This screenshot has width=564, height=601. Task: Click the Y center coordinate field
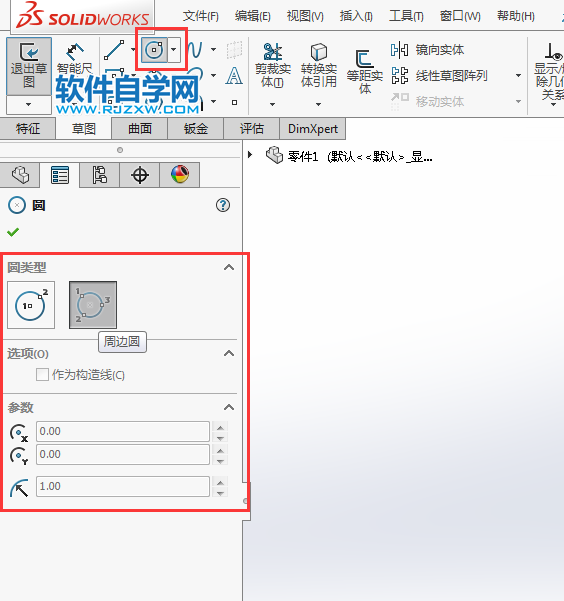point(123,454)
